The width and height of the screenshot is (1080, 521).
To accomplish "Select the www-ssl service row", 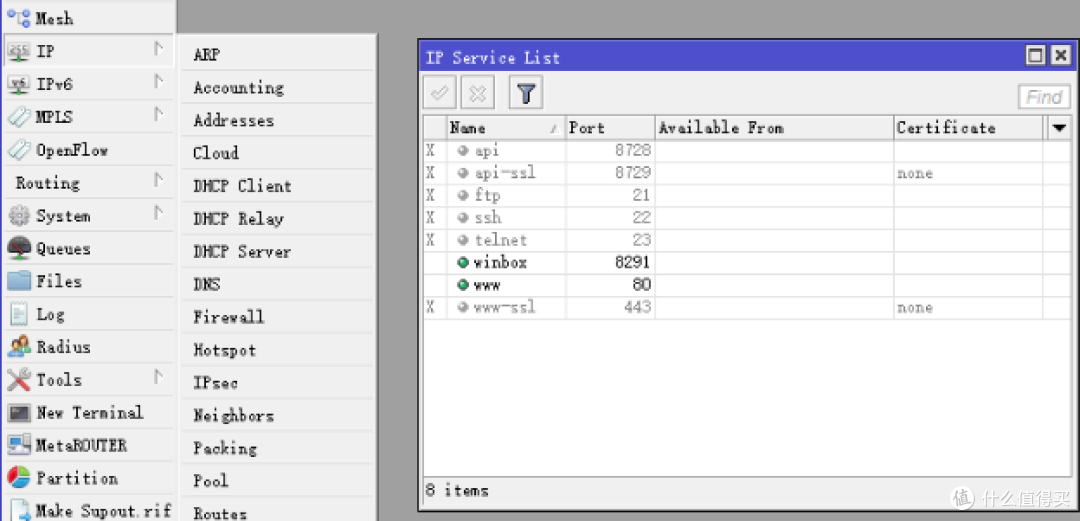I will (x=747, y=307).
